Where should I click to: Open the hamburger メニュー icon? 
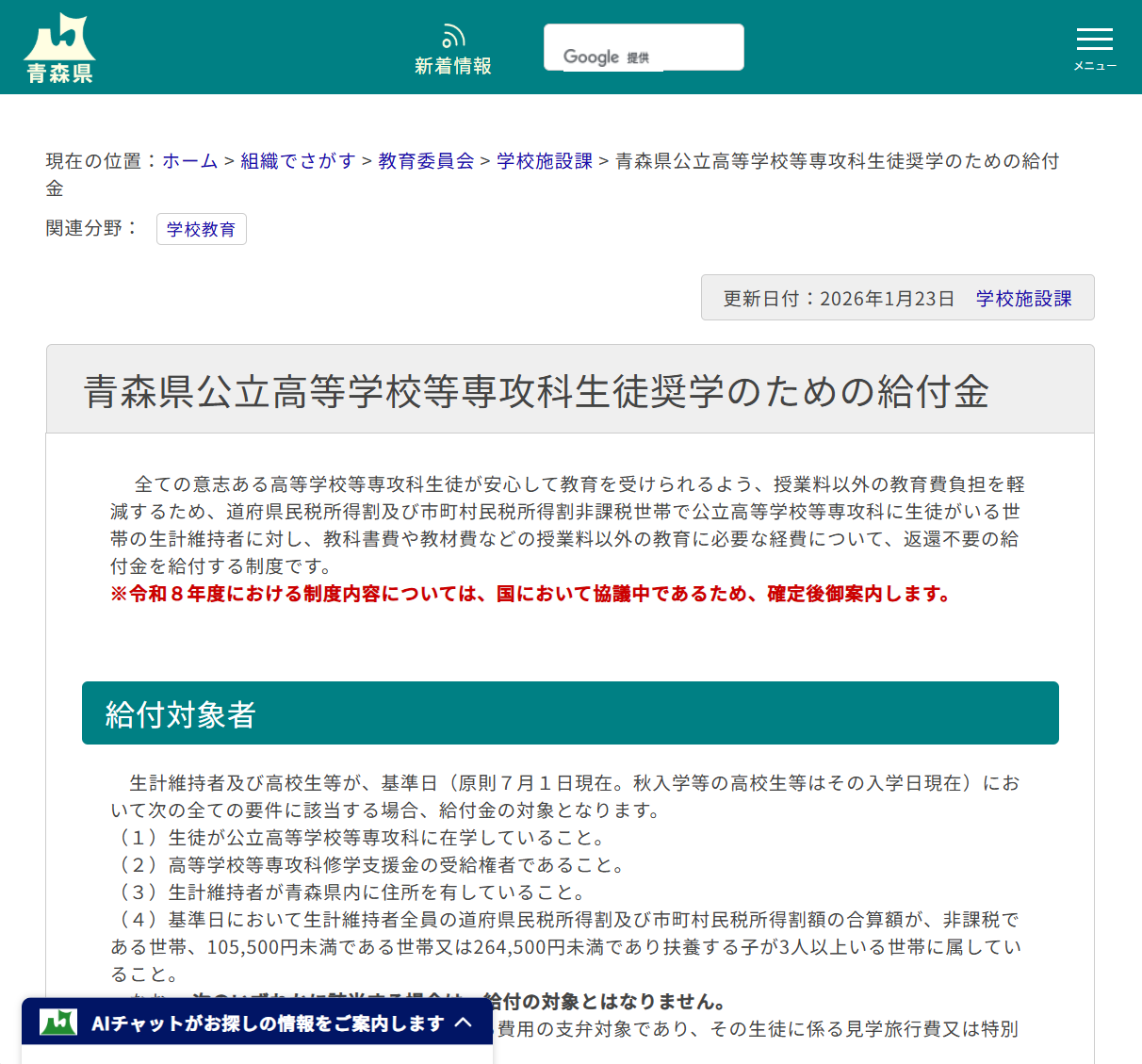1094,37
